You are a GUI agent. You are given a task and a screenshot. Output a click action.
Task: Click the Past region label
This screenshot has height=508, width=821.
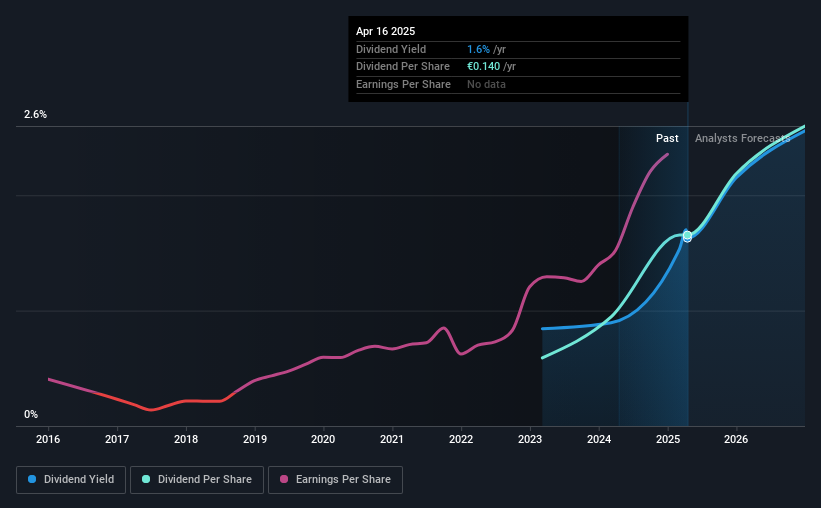tap(667, 138)
